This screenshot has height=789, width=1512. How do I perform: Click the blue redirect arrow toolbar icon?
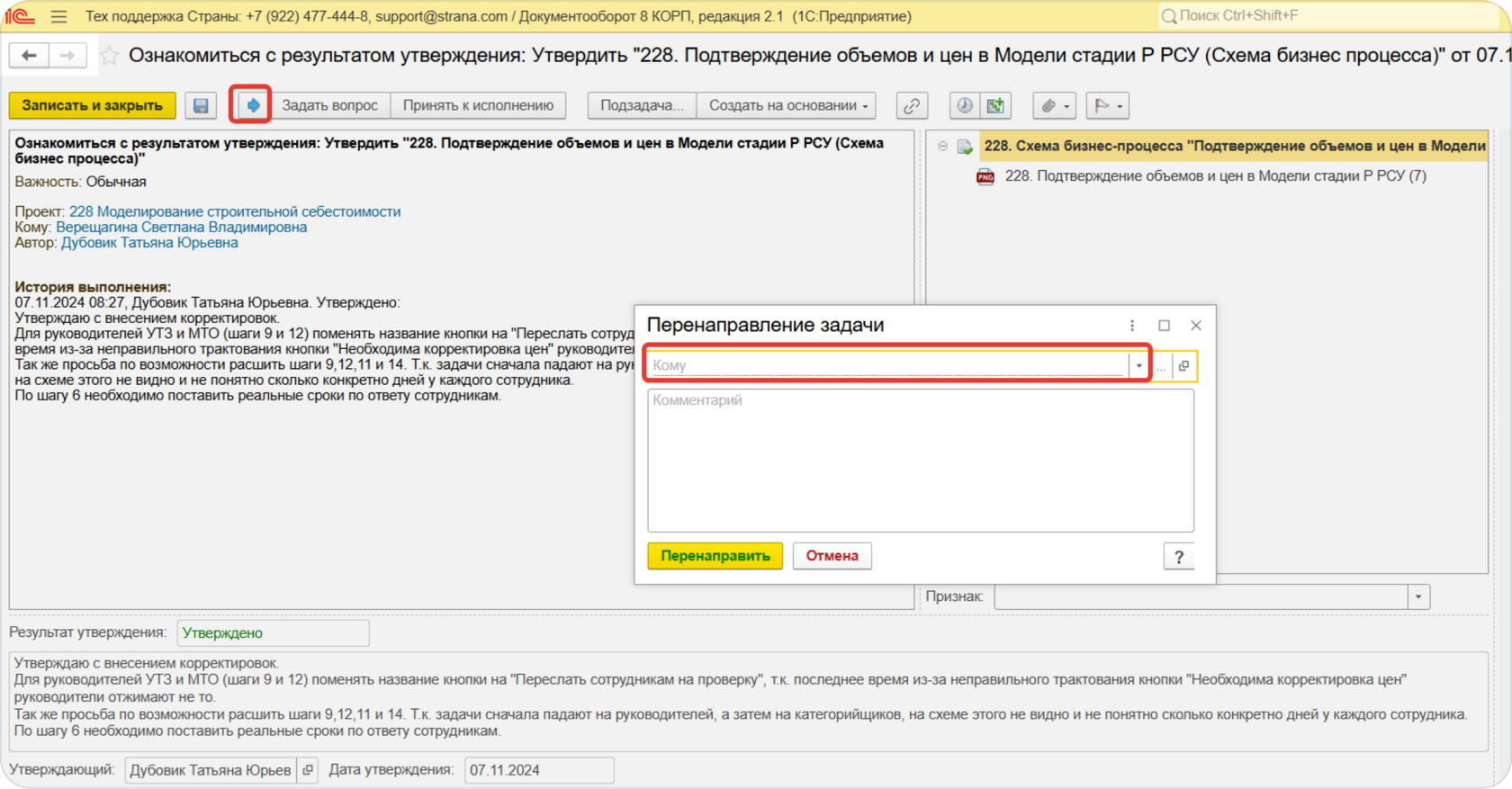click(x=254, y=106)
